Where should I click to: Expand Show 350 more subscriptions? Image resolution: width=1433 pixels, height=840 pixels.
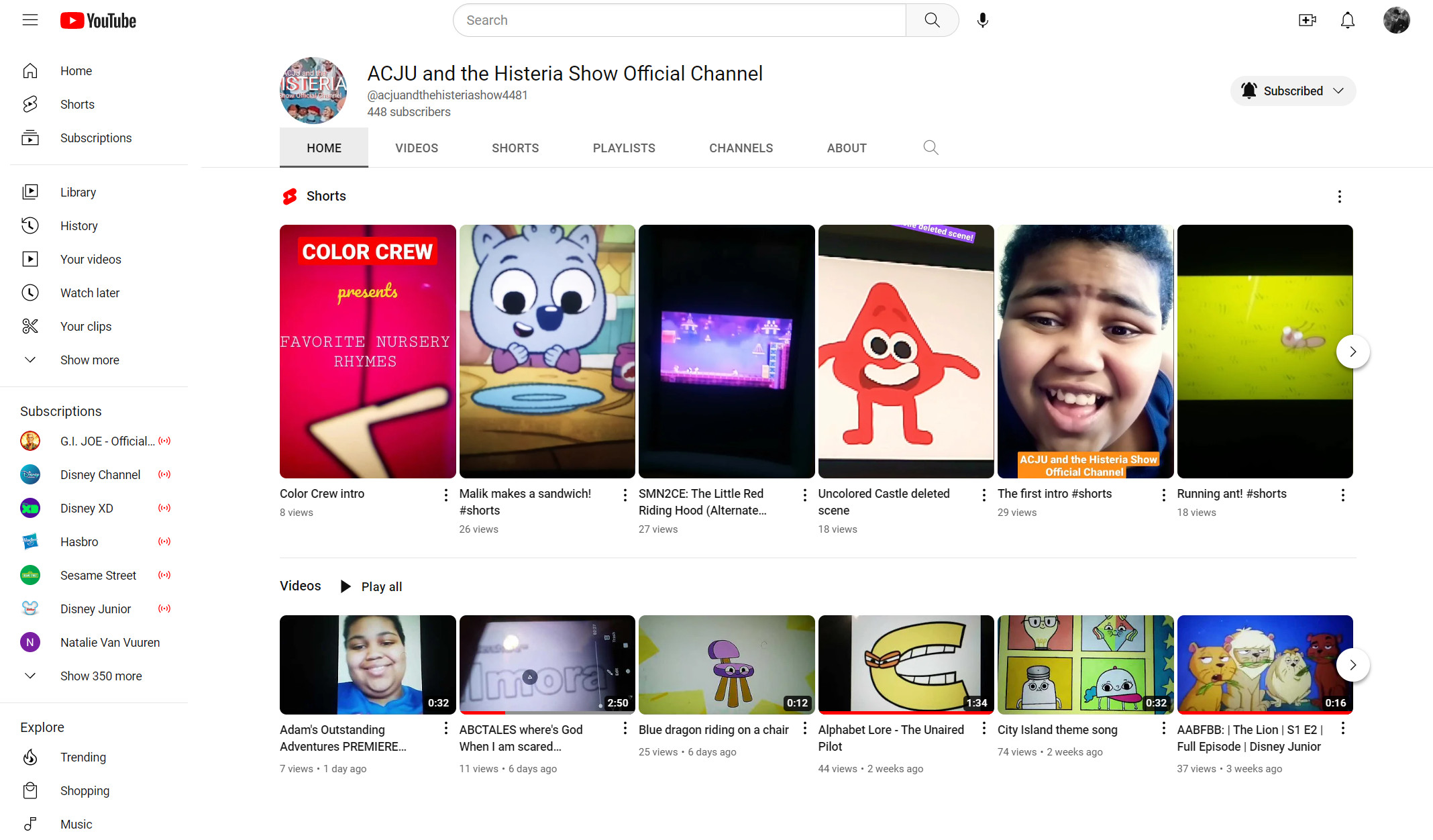101,676
